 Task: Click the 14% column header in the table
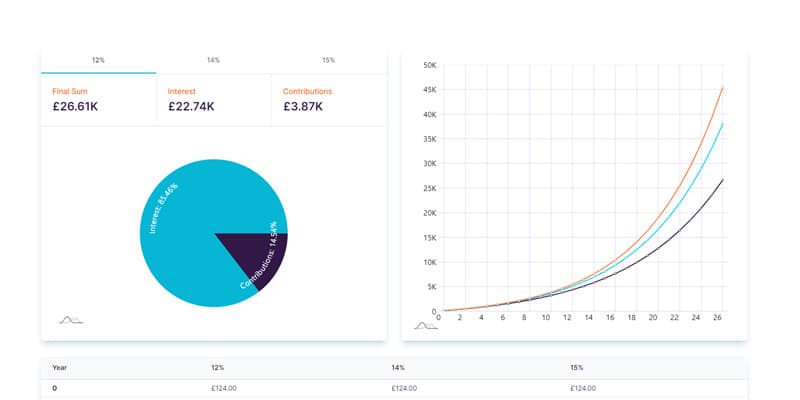[398, 368]
